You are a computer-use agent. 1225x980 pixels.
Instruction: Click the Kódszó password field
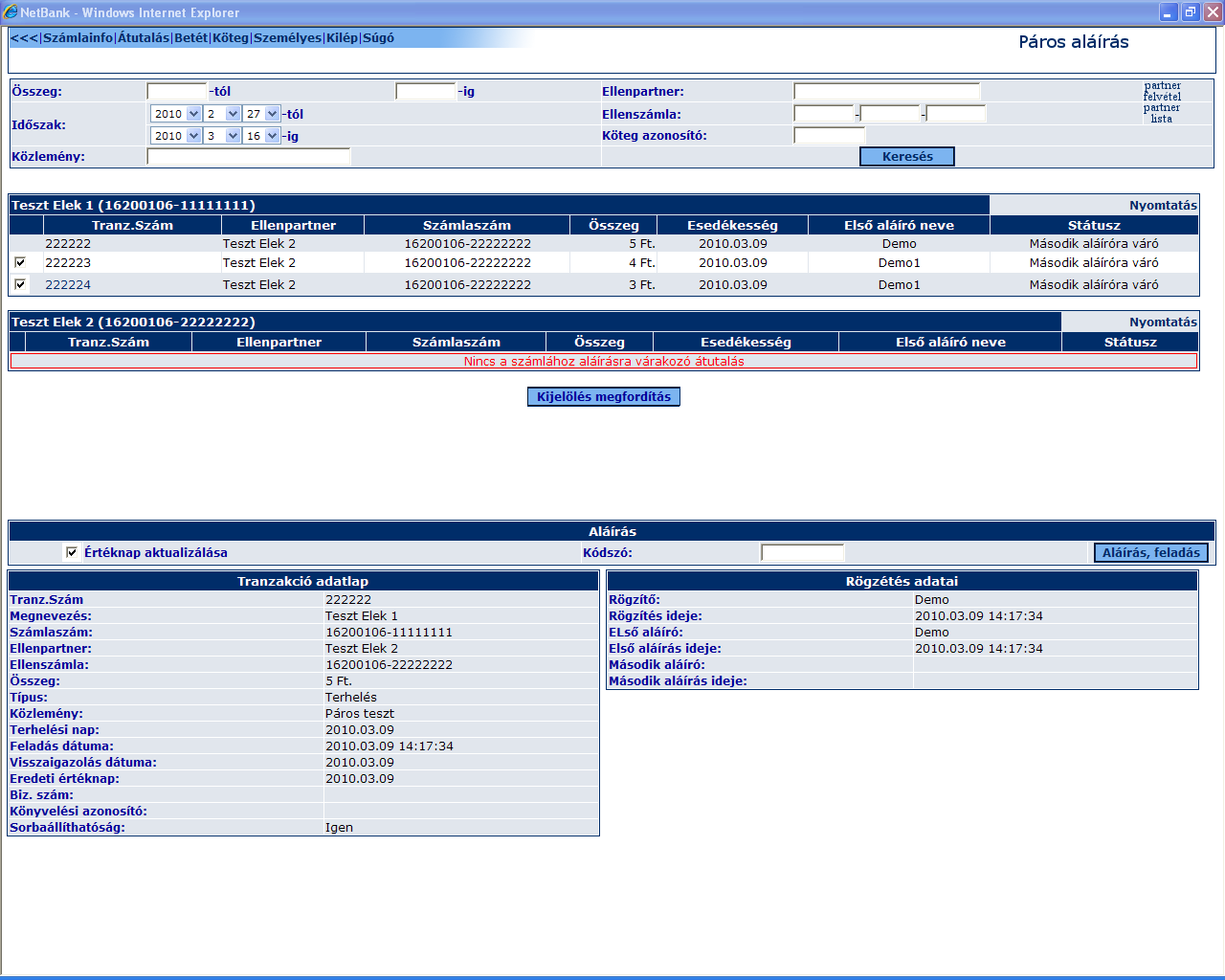pos(803,552)
